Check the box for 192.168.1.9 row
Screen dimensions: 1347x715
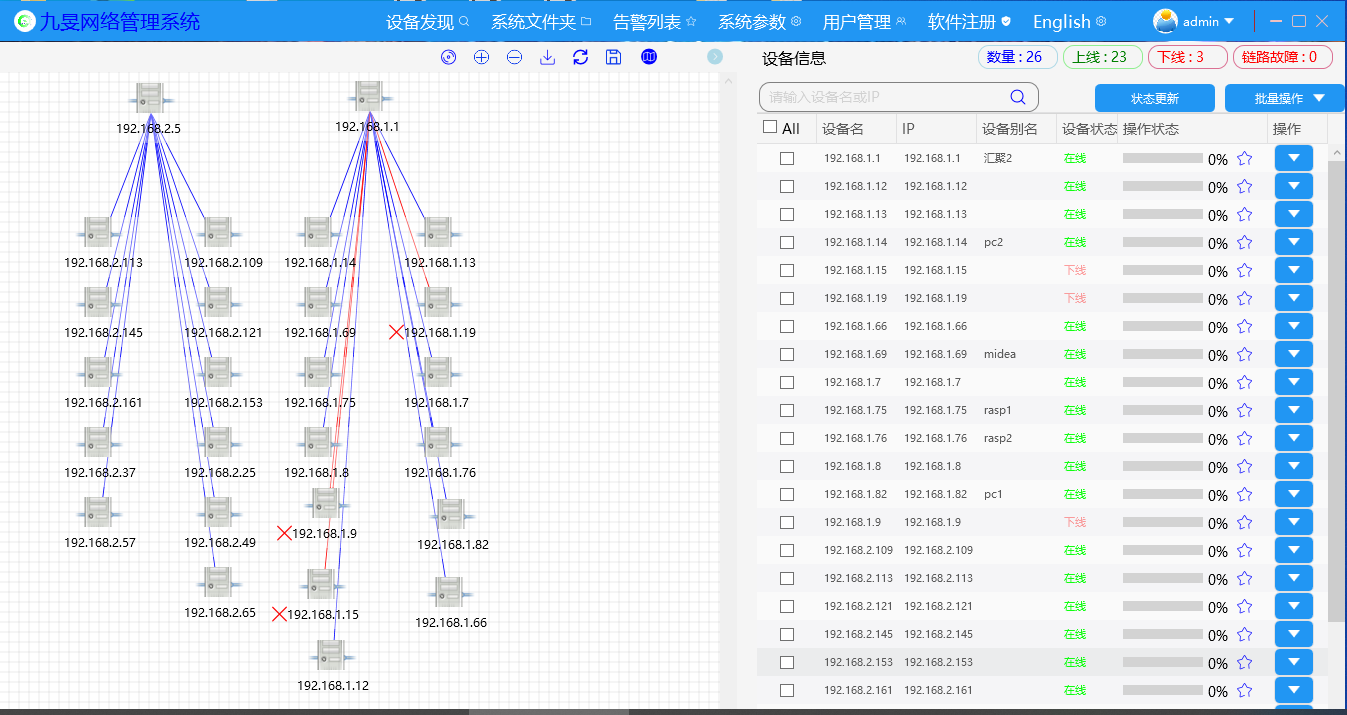coord(787,522)
